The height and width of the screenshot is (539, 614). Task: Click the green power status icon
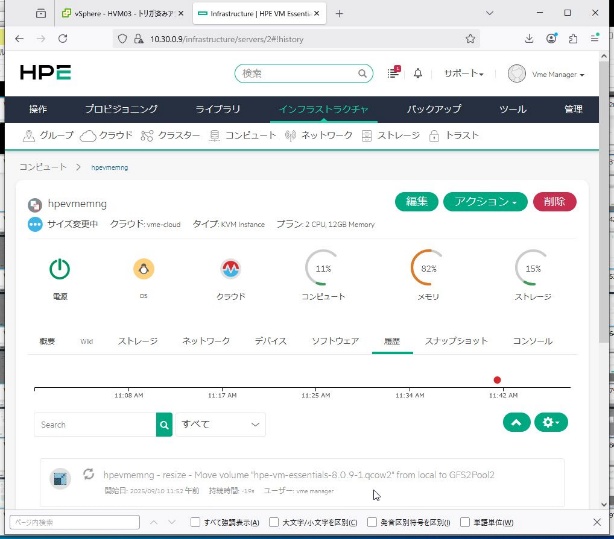tap(60, 268)
